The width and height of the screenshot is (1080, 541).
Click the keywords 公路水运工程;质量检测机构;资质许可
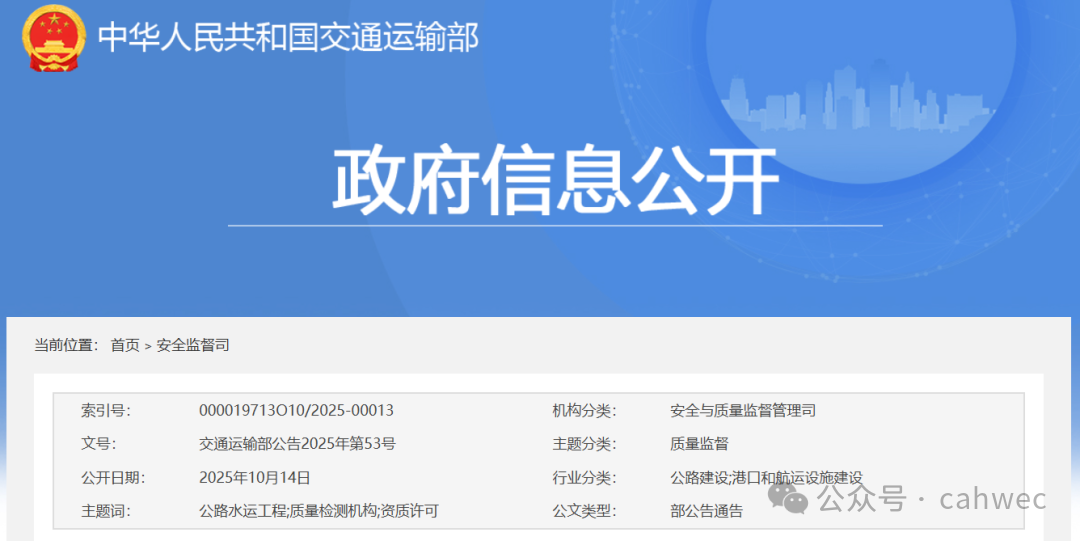coord(318,511)
